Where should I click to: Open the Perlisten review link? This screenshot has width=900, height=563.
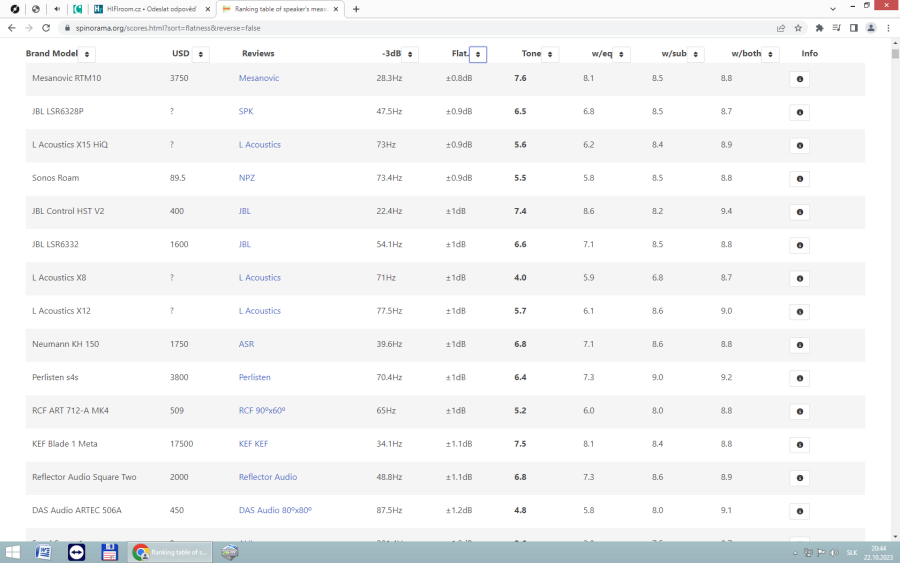click(254, 378)
